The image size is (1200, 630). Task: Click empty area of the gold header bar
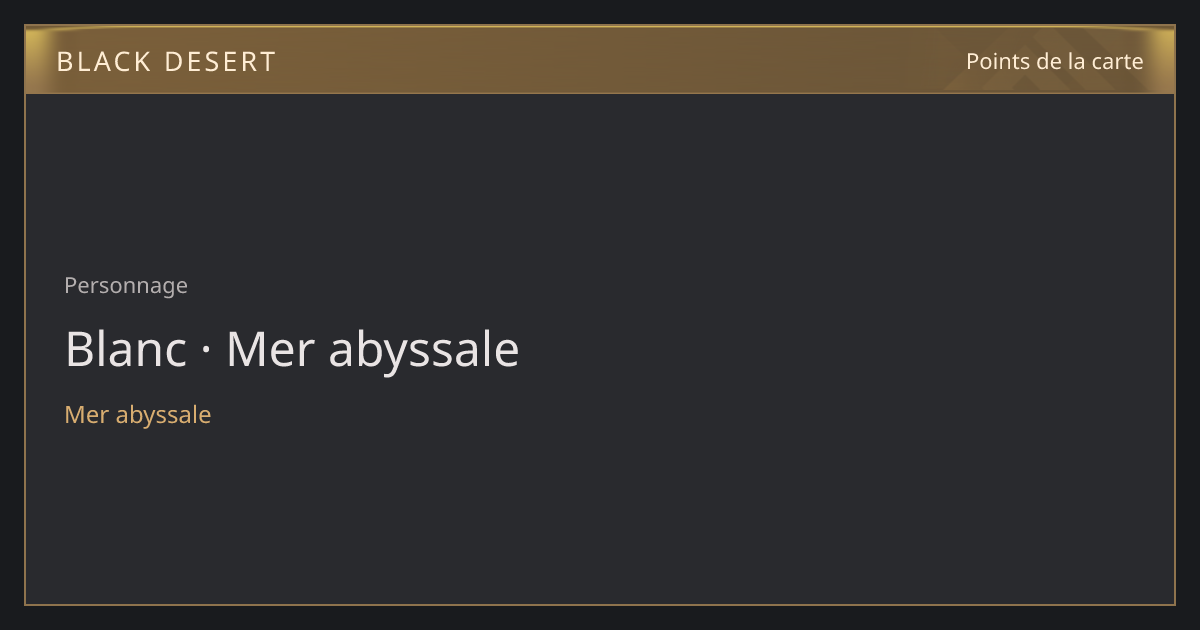(x=600, y=60)
